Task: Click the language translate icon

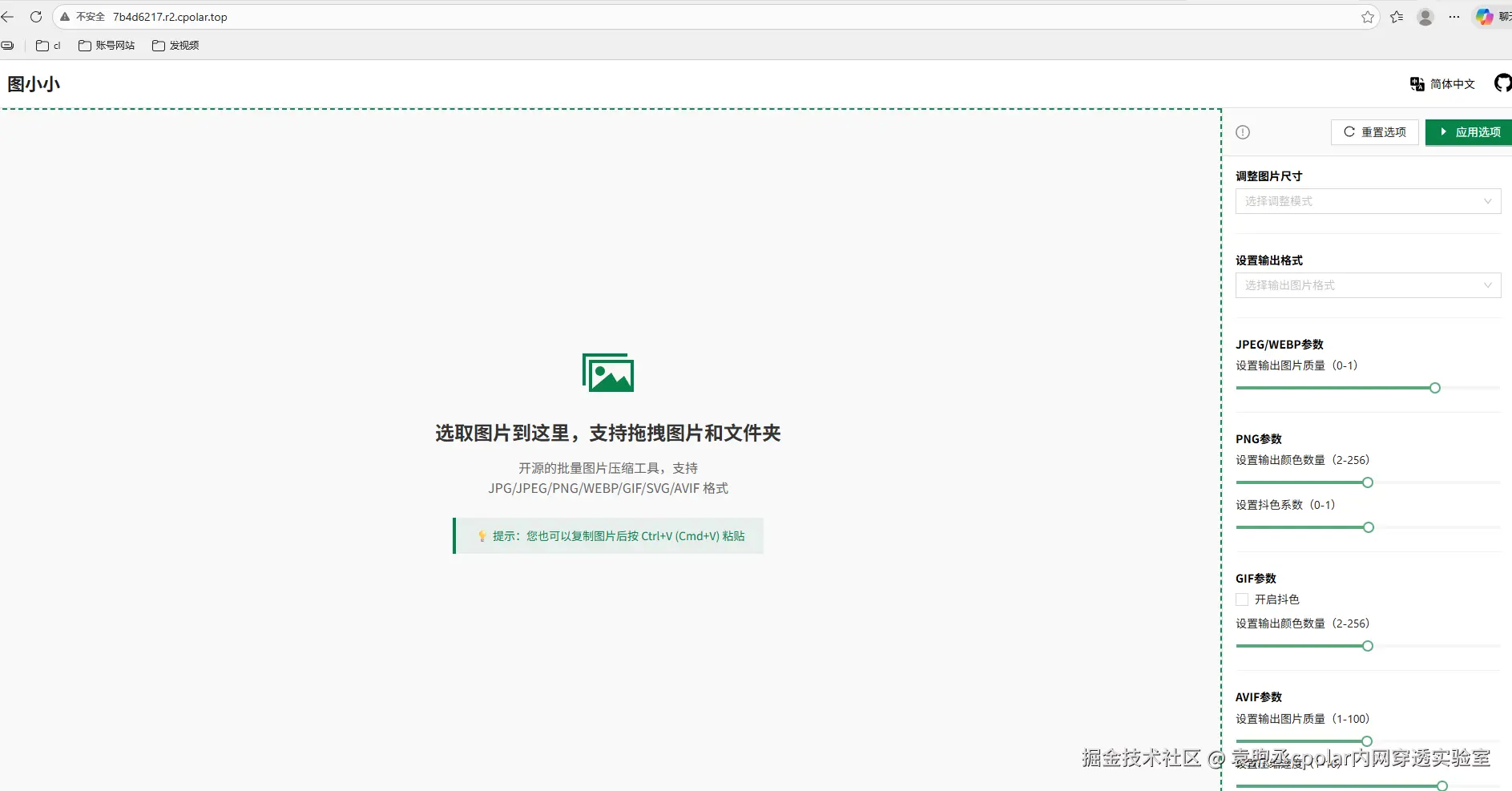Action: (x=1417, y=84)
